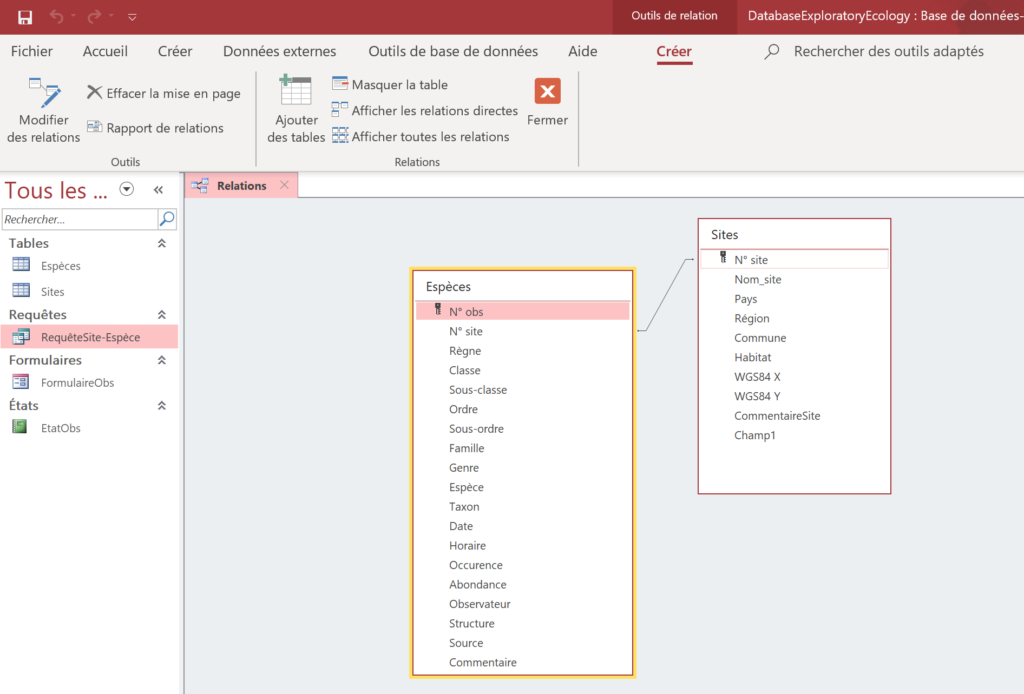Open the navigation pane category dropdown
1024x694 pixels.
tap(127, 189)
